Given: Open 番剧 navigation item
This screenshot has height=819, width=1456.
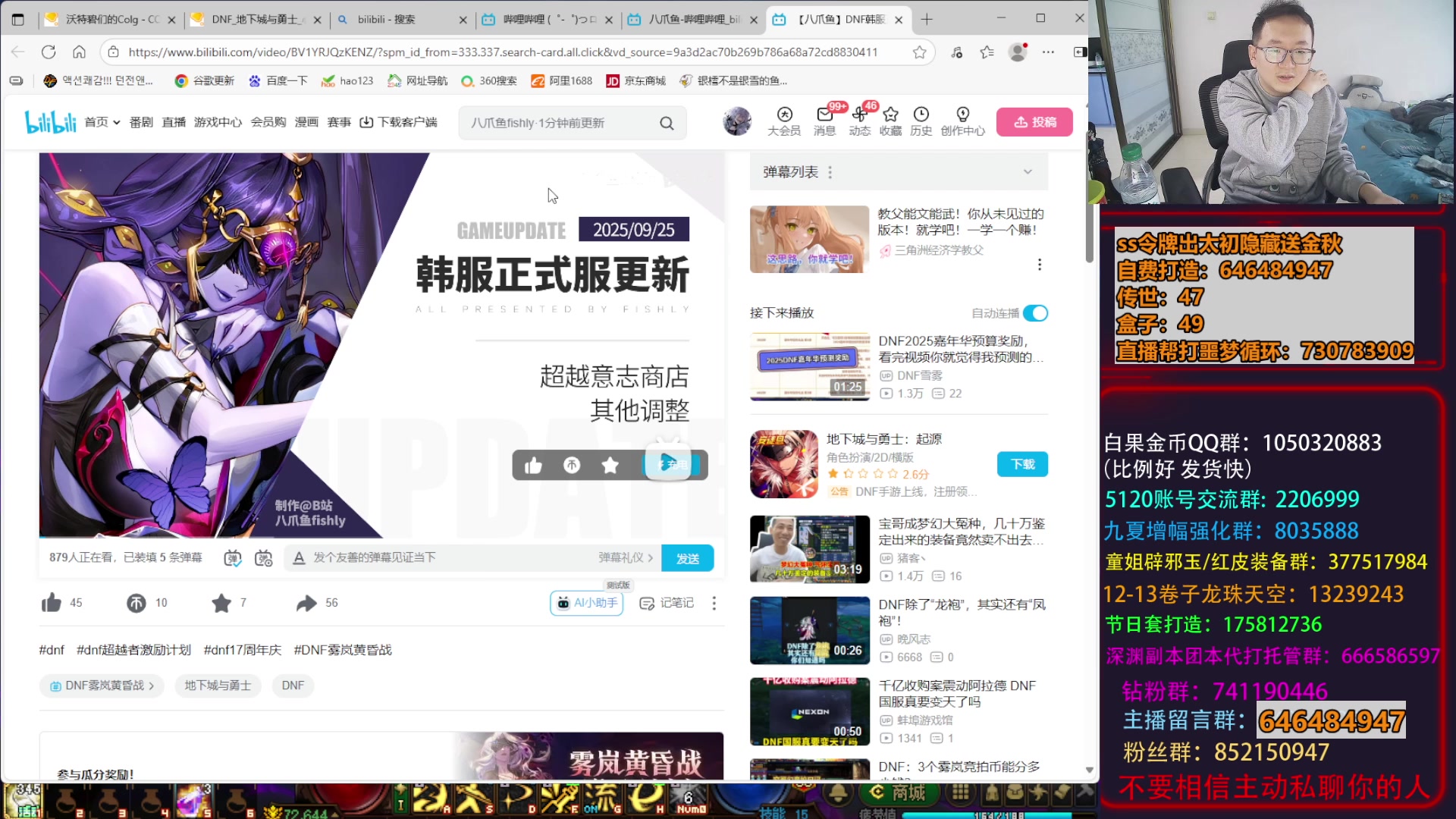Looking at the screenshot, I should pos(141,122).
